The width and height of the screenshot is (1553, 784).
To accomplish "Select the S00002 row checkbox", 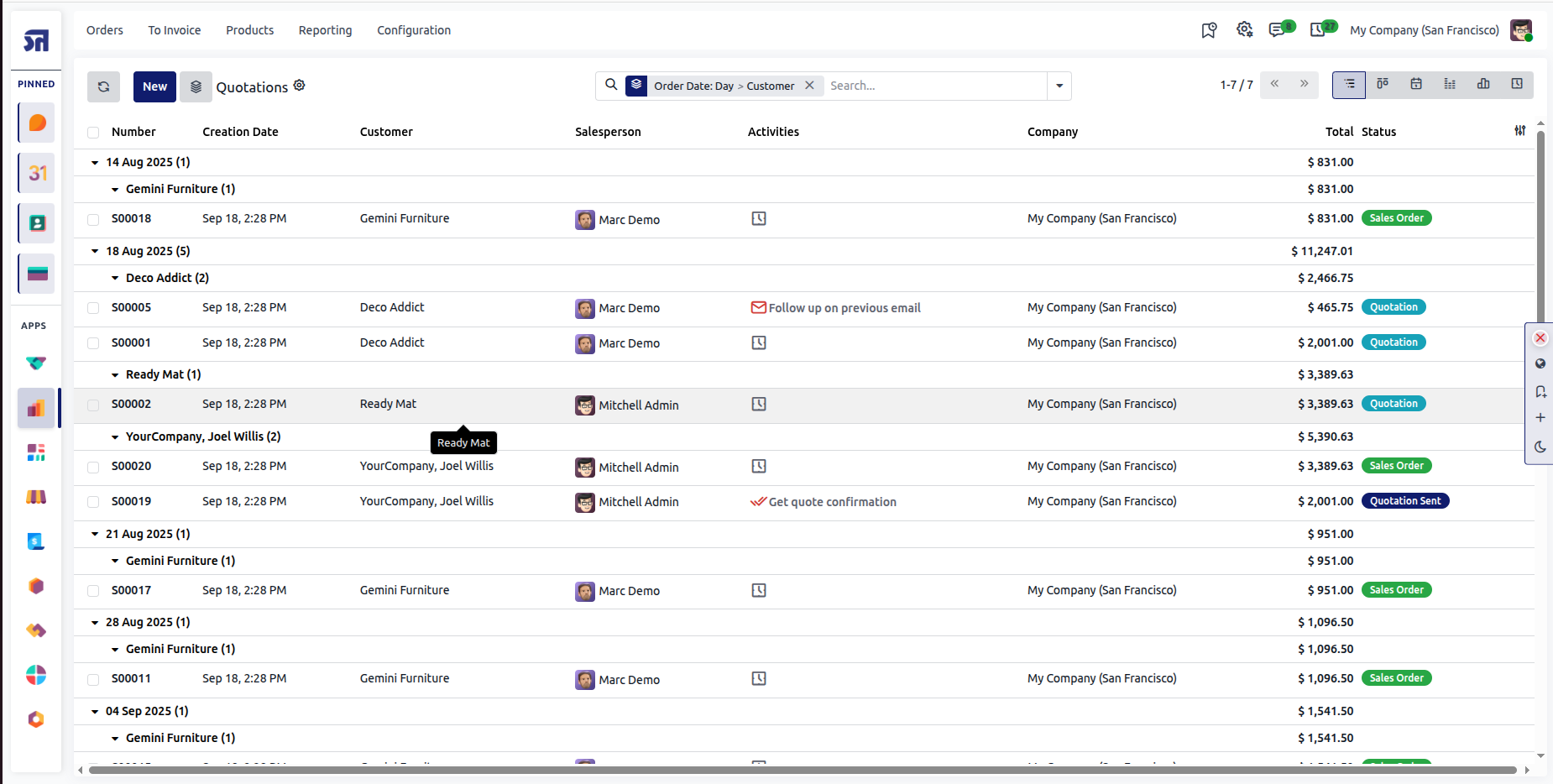I will click(x=93, y=405).
